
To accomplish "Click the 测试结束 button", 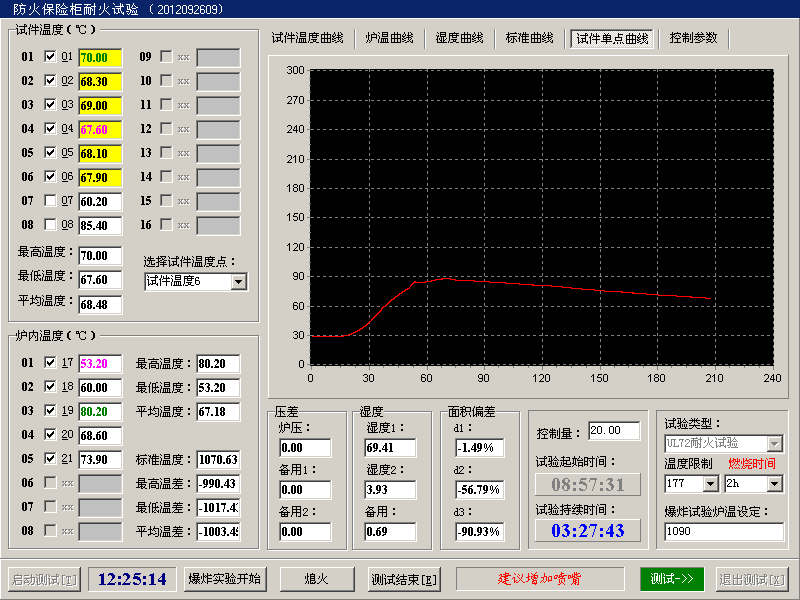I will tap(404, 579).
